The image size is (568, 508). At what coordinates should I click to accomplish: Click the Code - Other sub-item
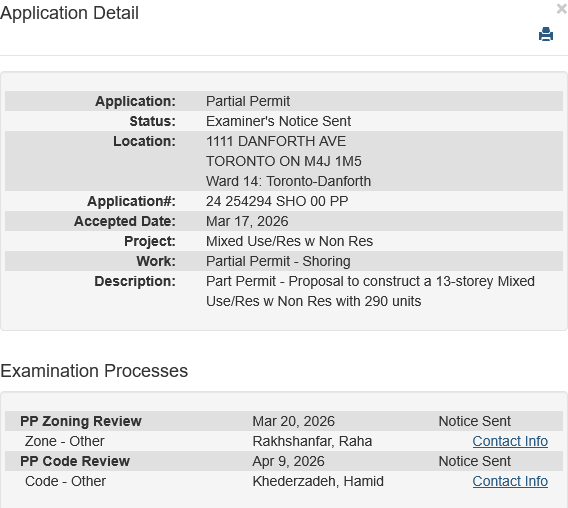(x=65, y=481)
